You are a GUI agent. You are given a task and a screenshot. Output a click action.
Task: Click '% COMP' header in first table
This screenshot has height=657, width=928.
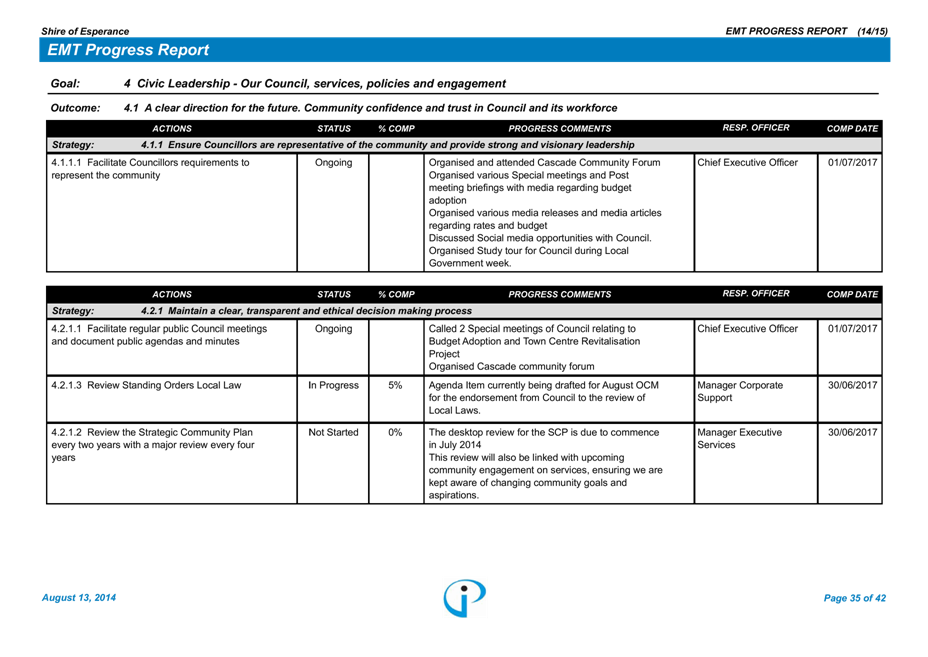[x=397, y=128]
